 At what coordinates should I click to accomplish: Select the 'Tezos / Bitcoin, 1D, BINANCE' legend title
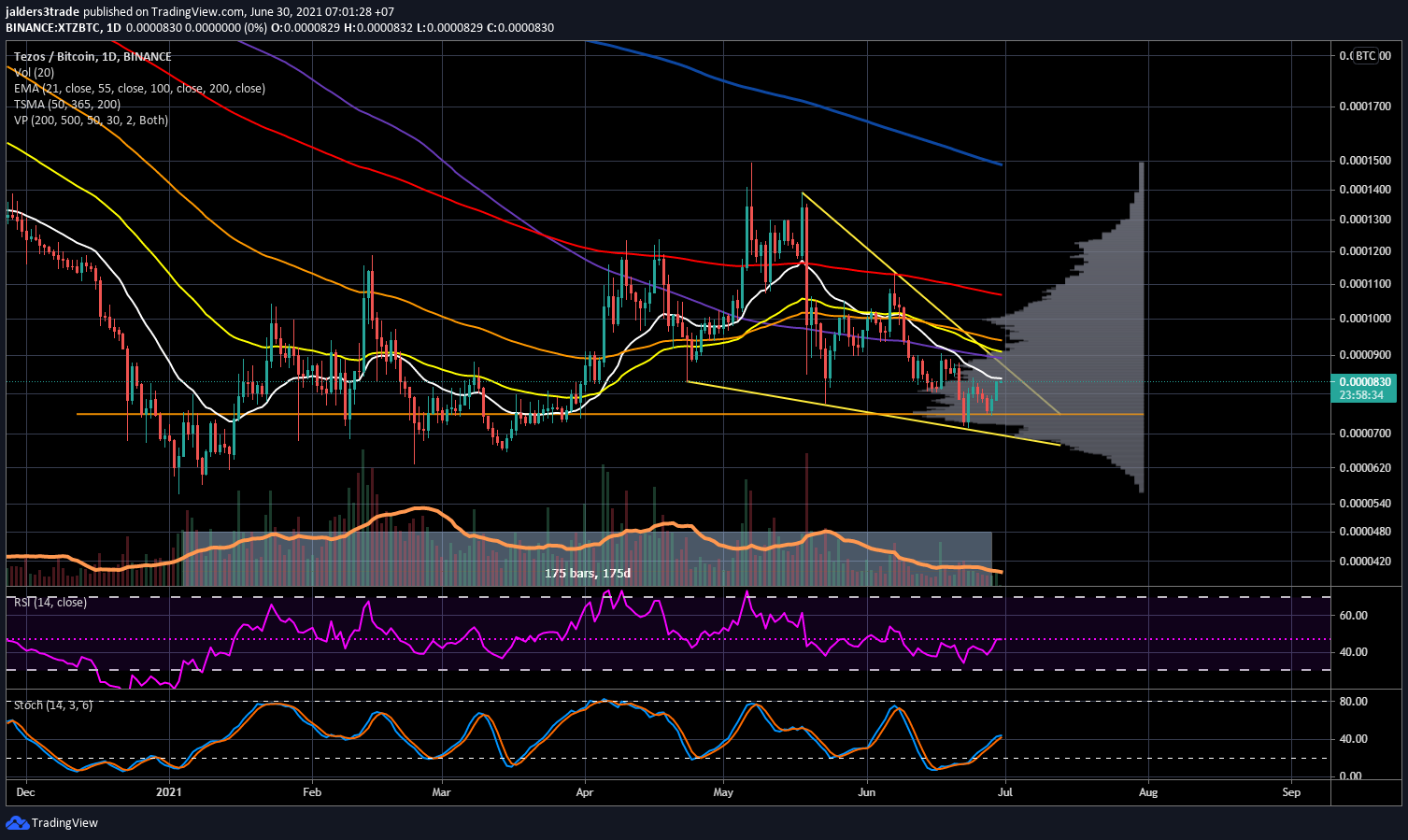(92, 57)
